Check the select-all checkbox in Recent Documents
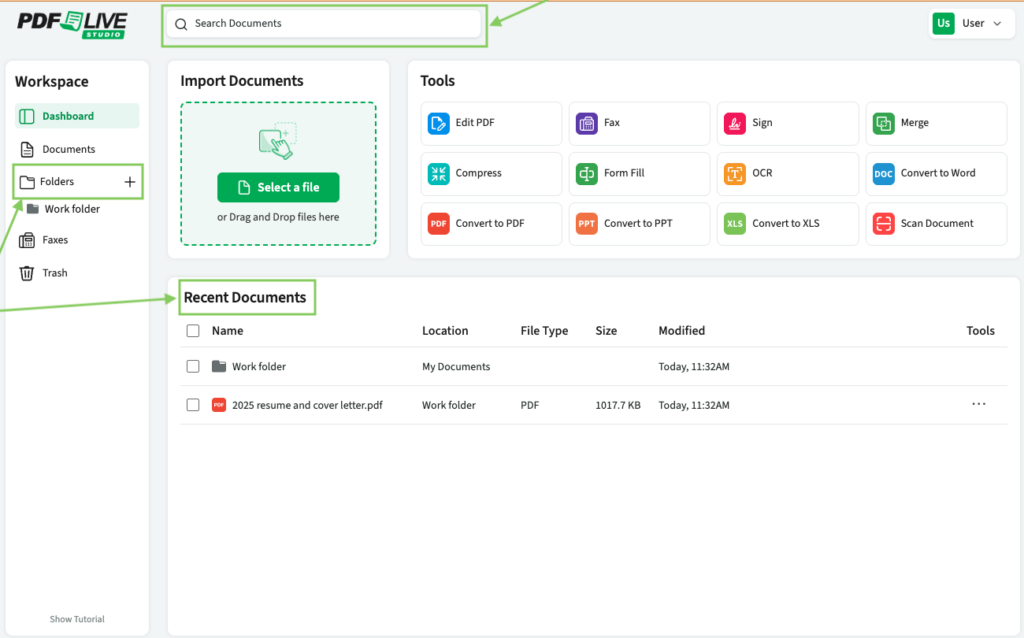 192,330
